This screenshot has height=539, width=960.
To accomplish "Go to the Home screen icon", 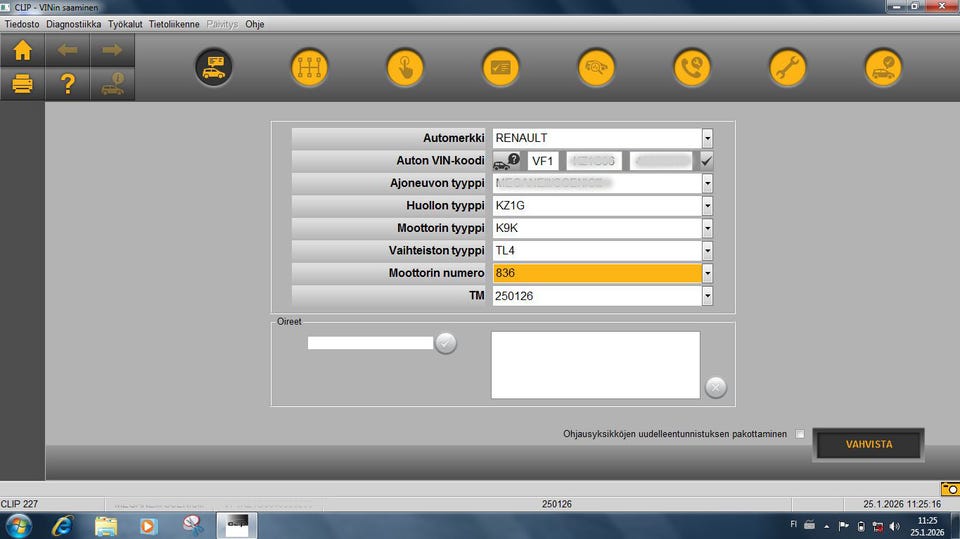I will click(x=23, y=50).
